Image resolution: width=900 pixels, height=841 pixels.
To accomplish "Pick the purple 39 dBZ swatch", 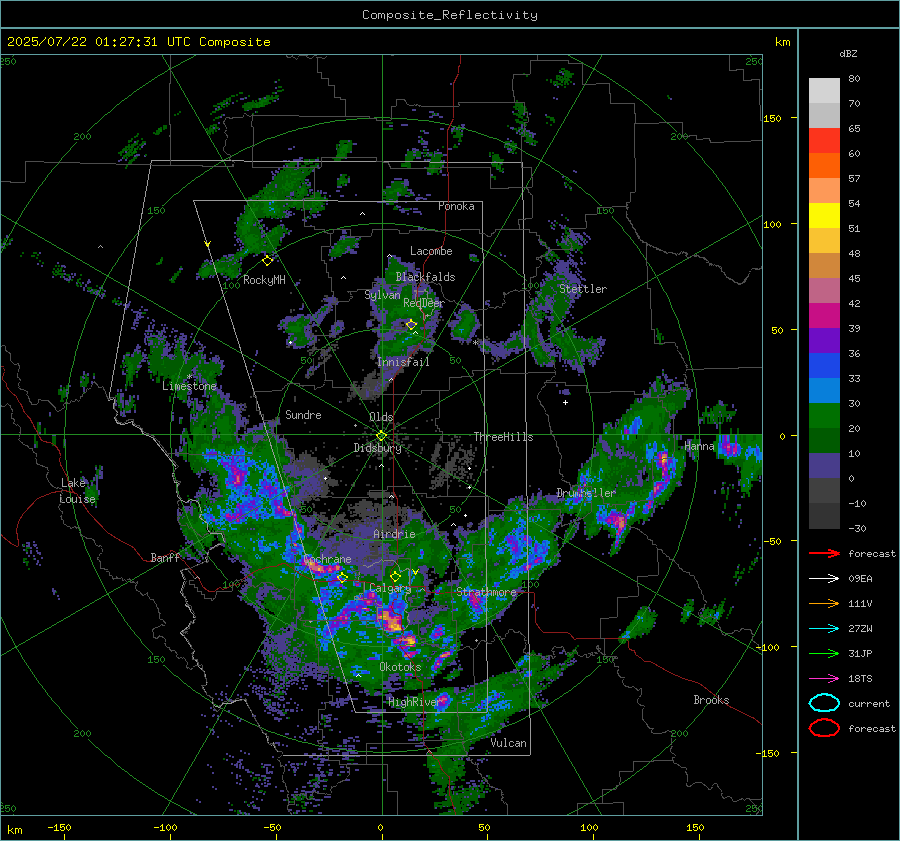I will (x=824, y=340).
